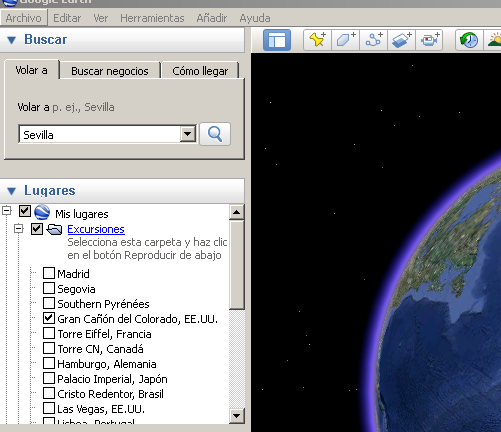Uncheck the Excursiones folder checkbox
The width and height of the screenshot is (501, 432).
[x=37, y=229]
